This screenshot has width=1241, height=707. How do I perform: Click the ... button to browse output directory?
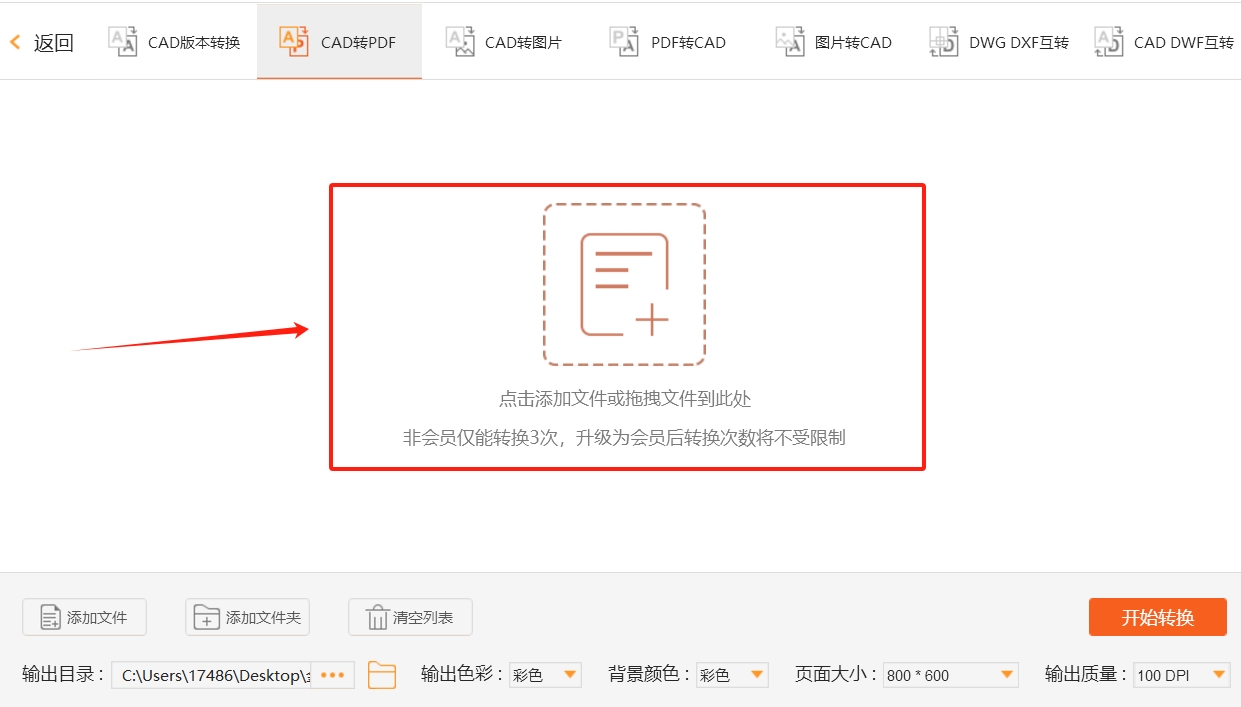coord(333,675)
